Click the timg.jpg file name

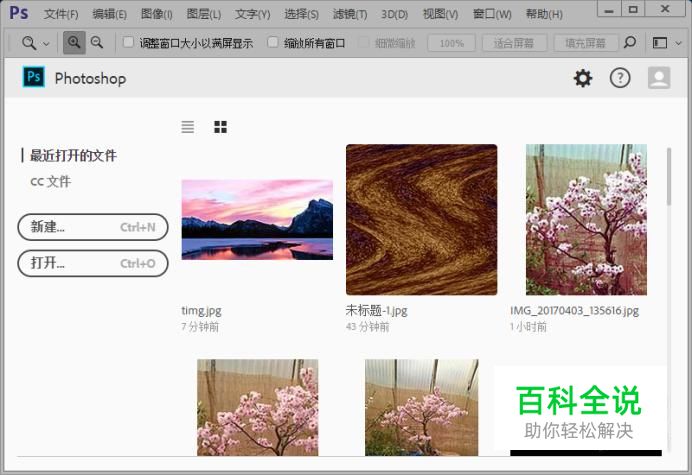click(201, 311)
